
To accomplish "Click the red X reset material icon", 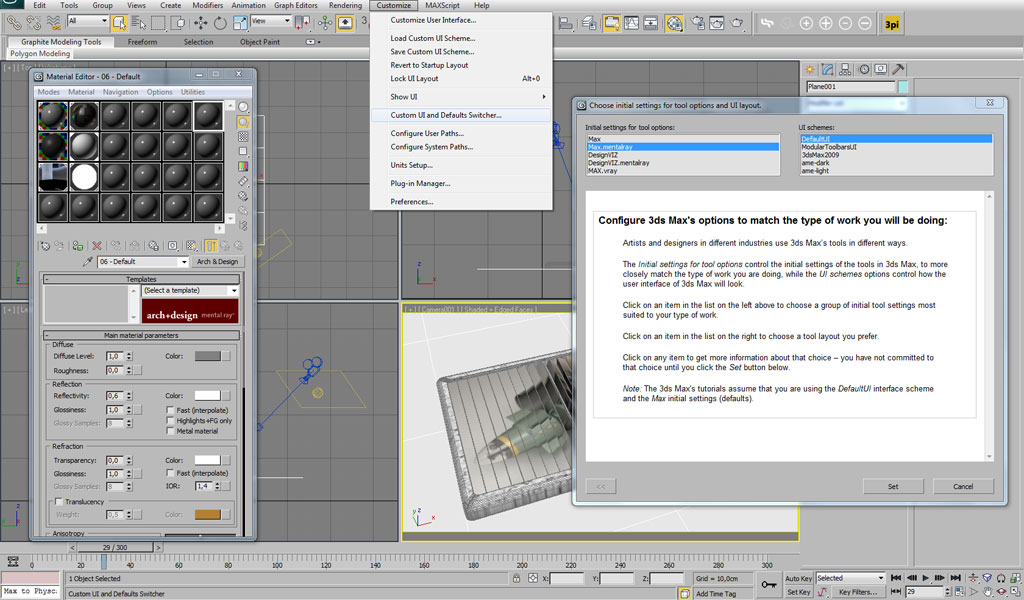I will pyautogui.click(x=97, y=245).
